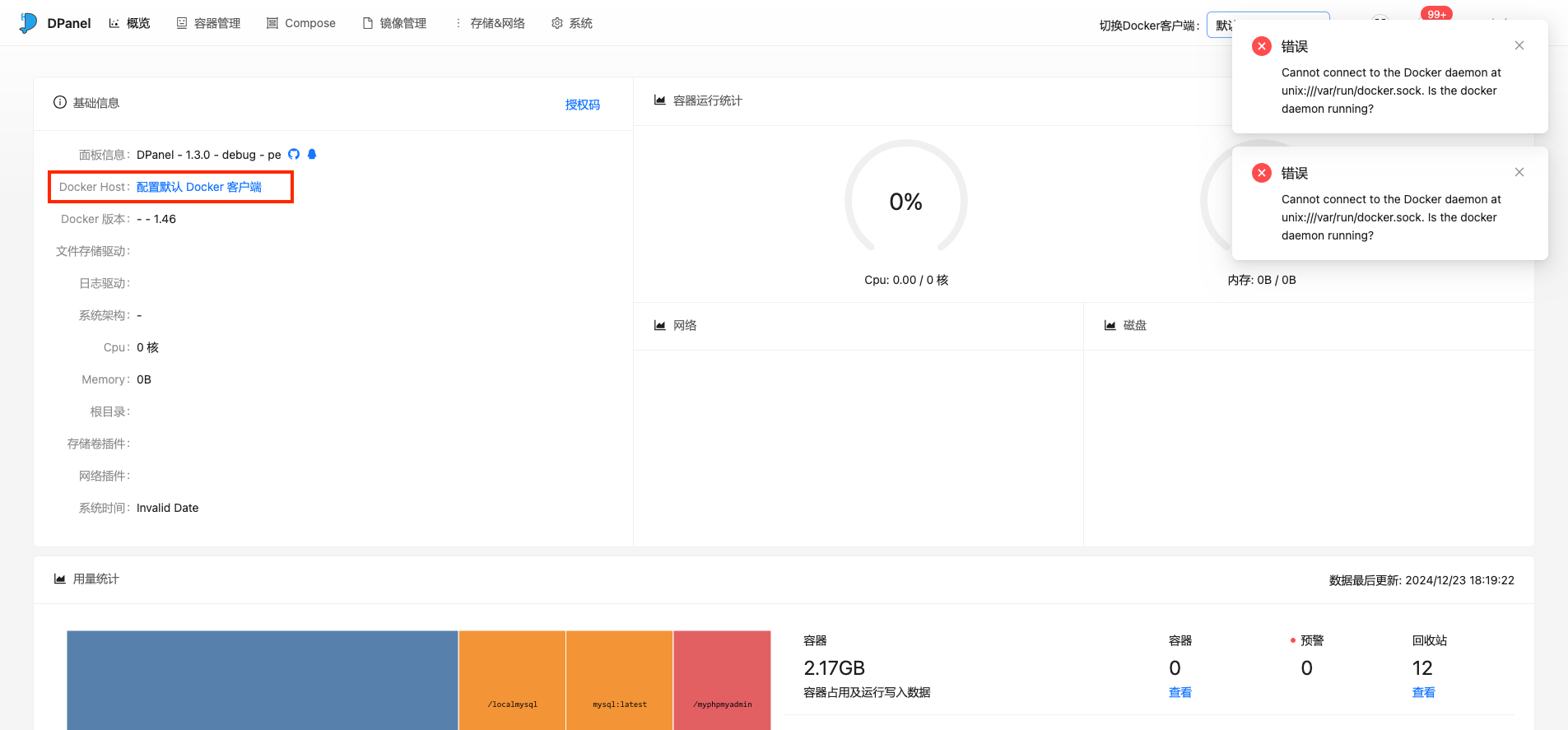Image resolution: width=1568 pixels, height=730 pixels.
Task: Select the large blue treemap block
Action: coord(263,680)
